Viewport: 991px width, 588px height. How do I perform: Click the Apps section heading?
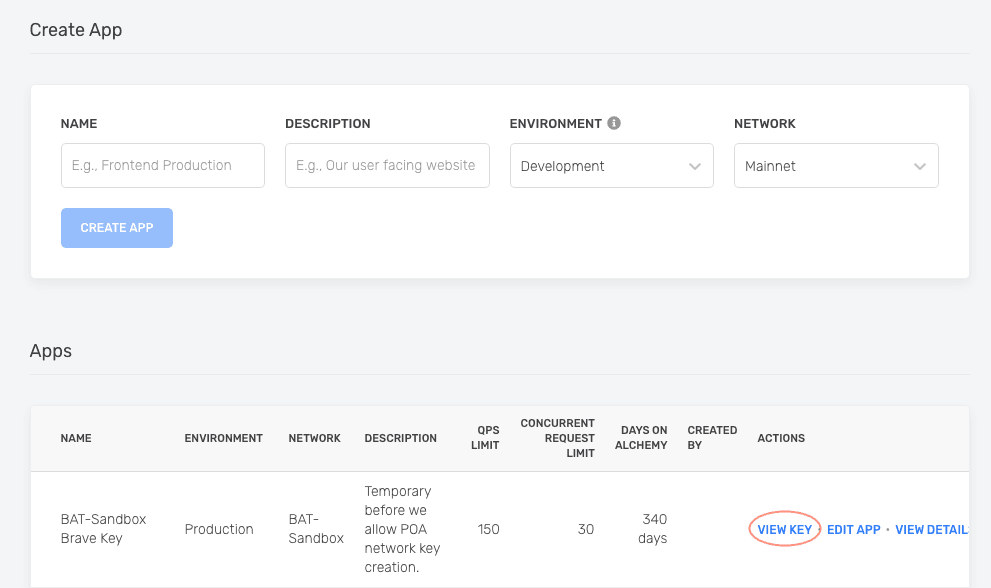[x=49, y=351]
